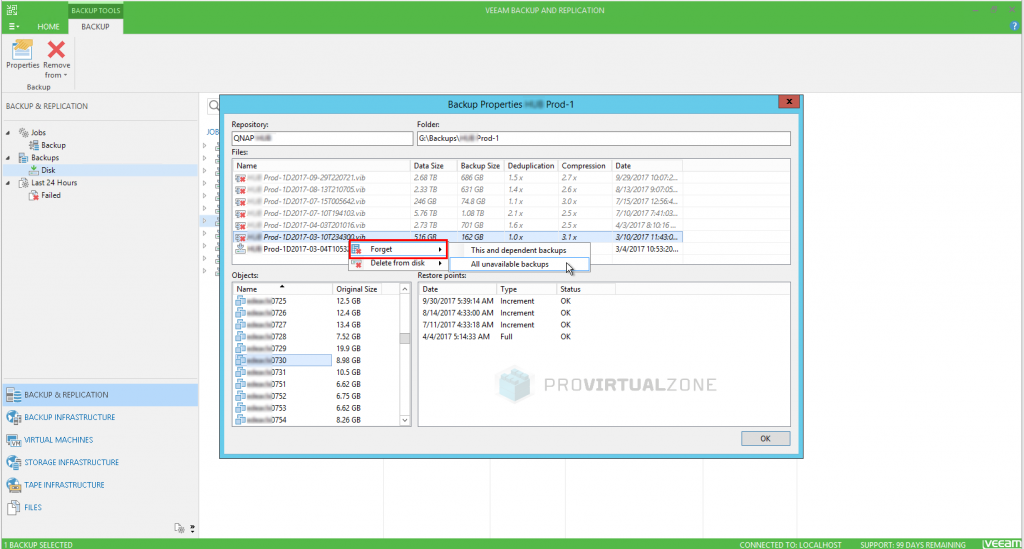Click the search magnifier icon

(214, 105)
